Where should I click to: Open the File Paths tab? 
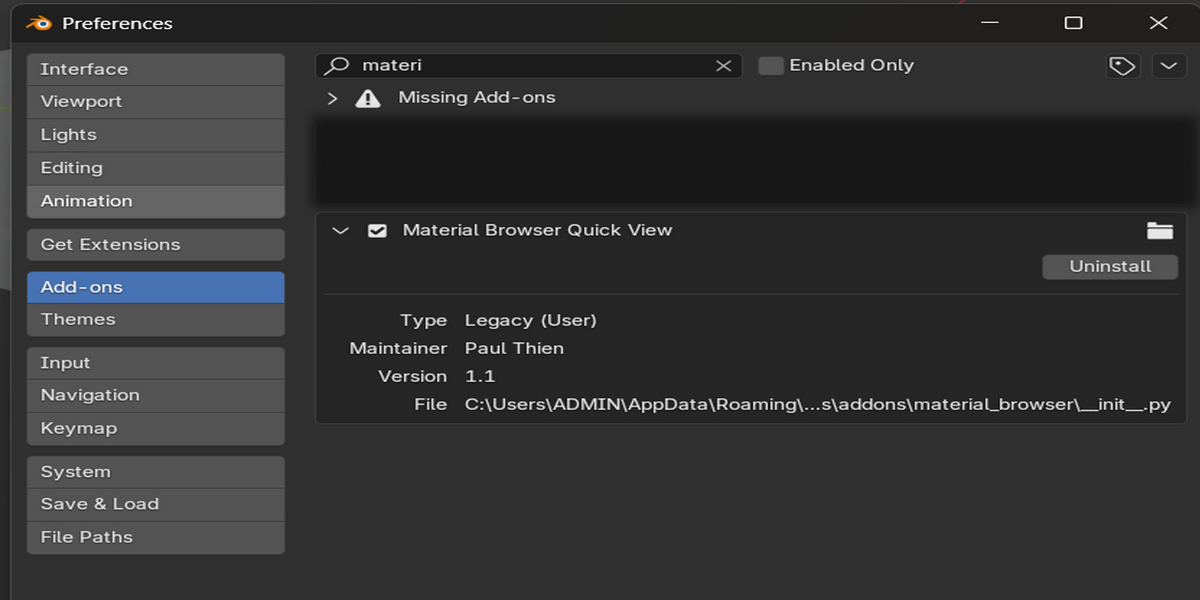tap(156, 537)
